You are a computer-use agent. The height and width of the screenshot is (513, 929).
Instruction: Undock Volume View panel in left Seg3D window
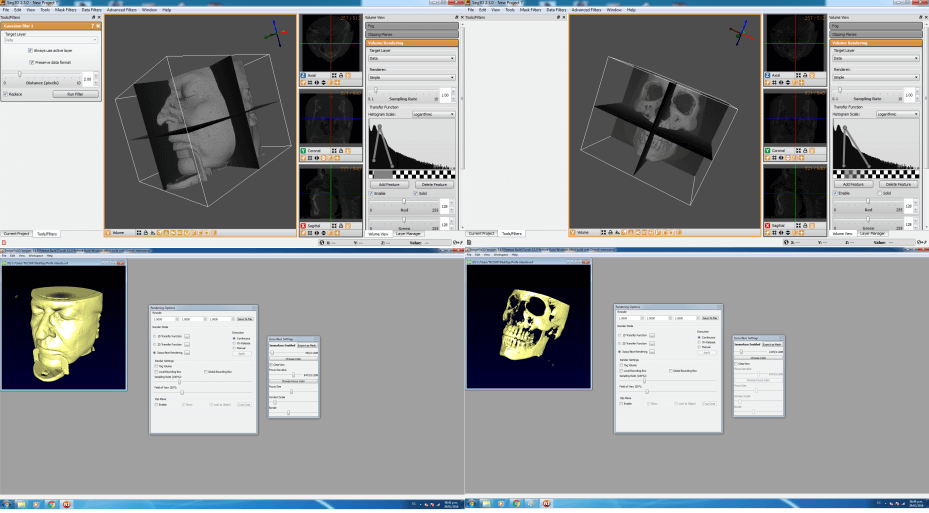(x=456, y=17)
